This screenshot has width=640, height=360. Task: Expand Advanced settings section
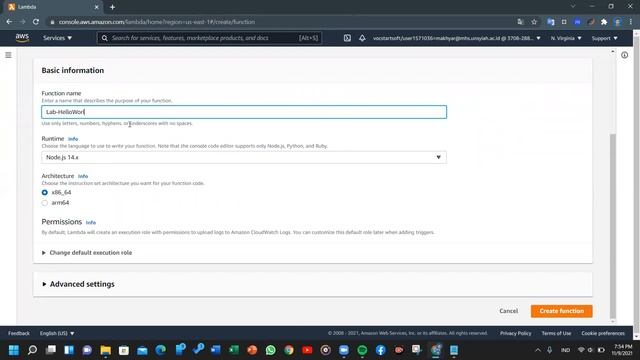coord(78,284)
